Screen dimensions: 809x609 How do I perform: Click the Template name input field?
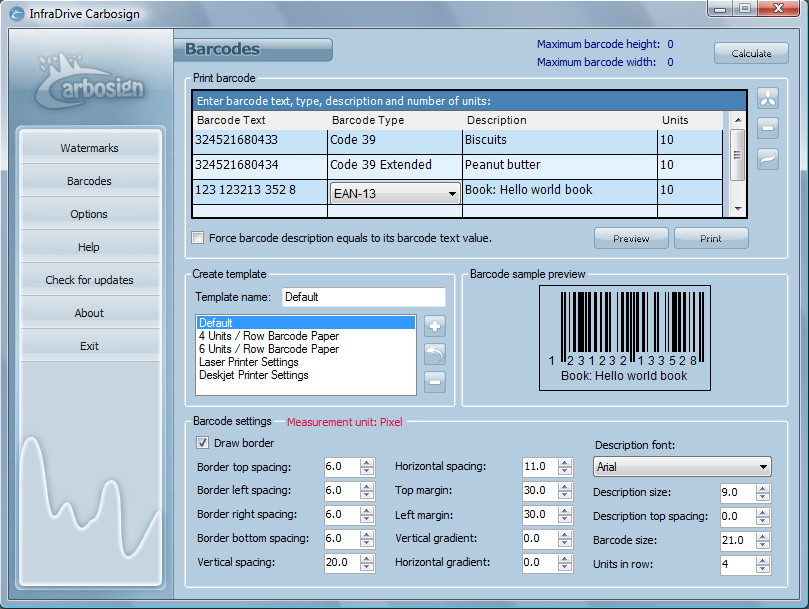pyautogui.click(x=363, y=297)
